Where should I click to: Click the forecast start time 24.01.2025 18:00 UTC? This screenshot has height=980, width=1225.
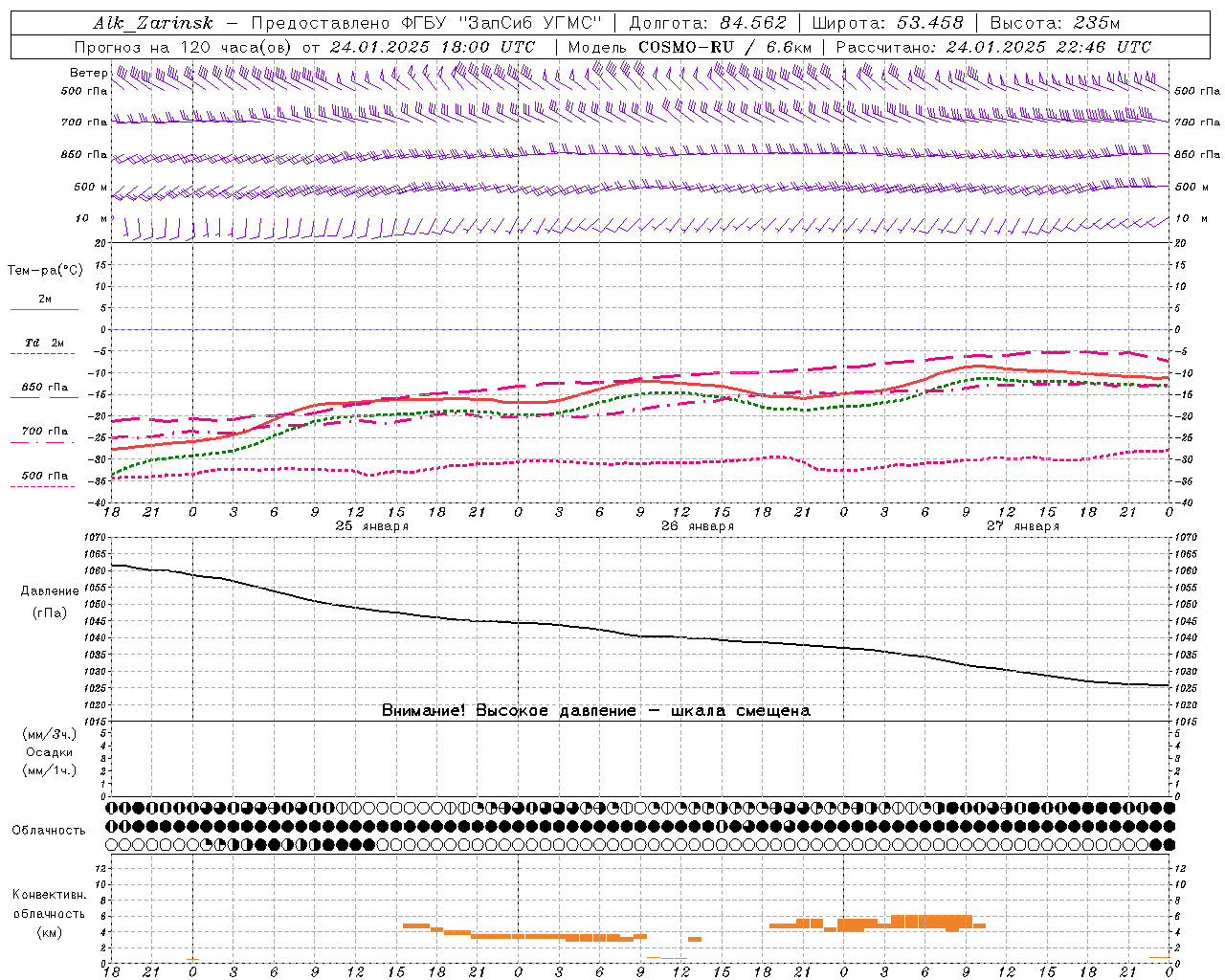coord(433,47)
